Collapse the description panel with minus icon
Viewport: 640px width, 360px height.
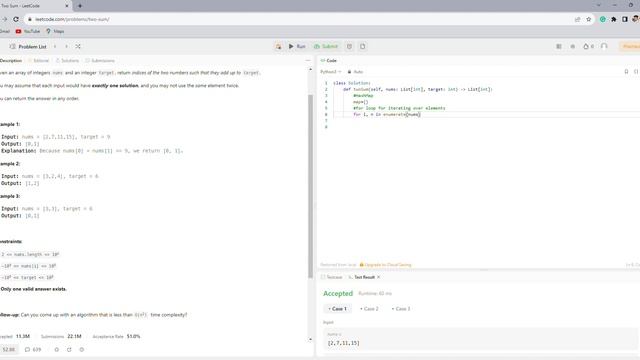pos(308,60)
